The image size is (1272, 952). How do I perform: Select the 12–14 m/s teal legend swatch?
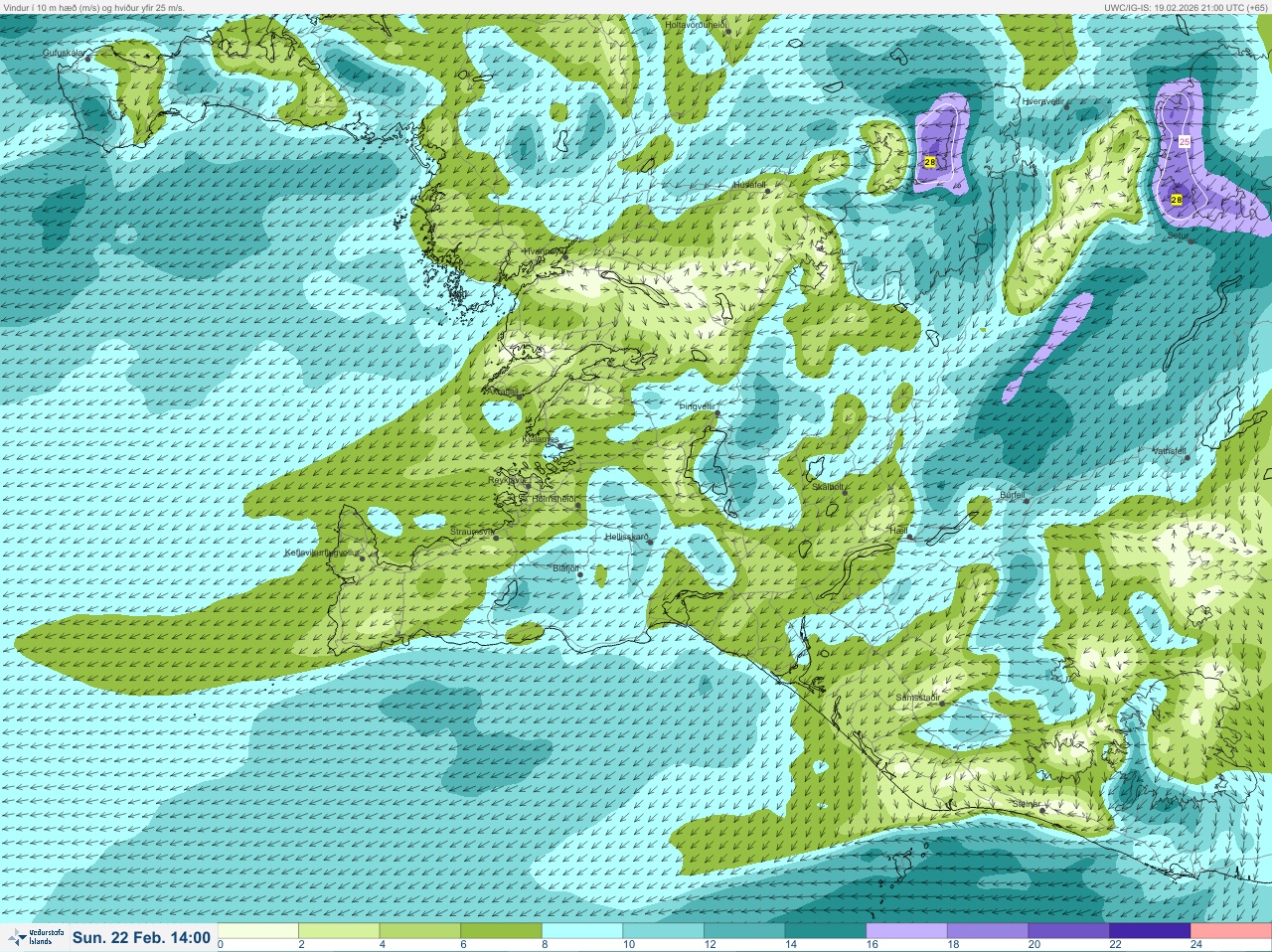744,931
